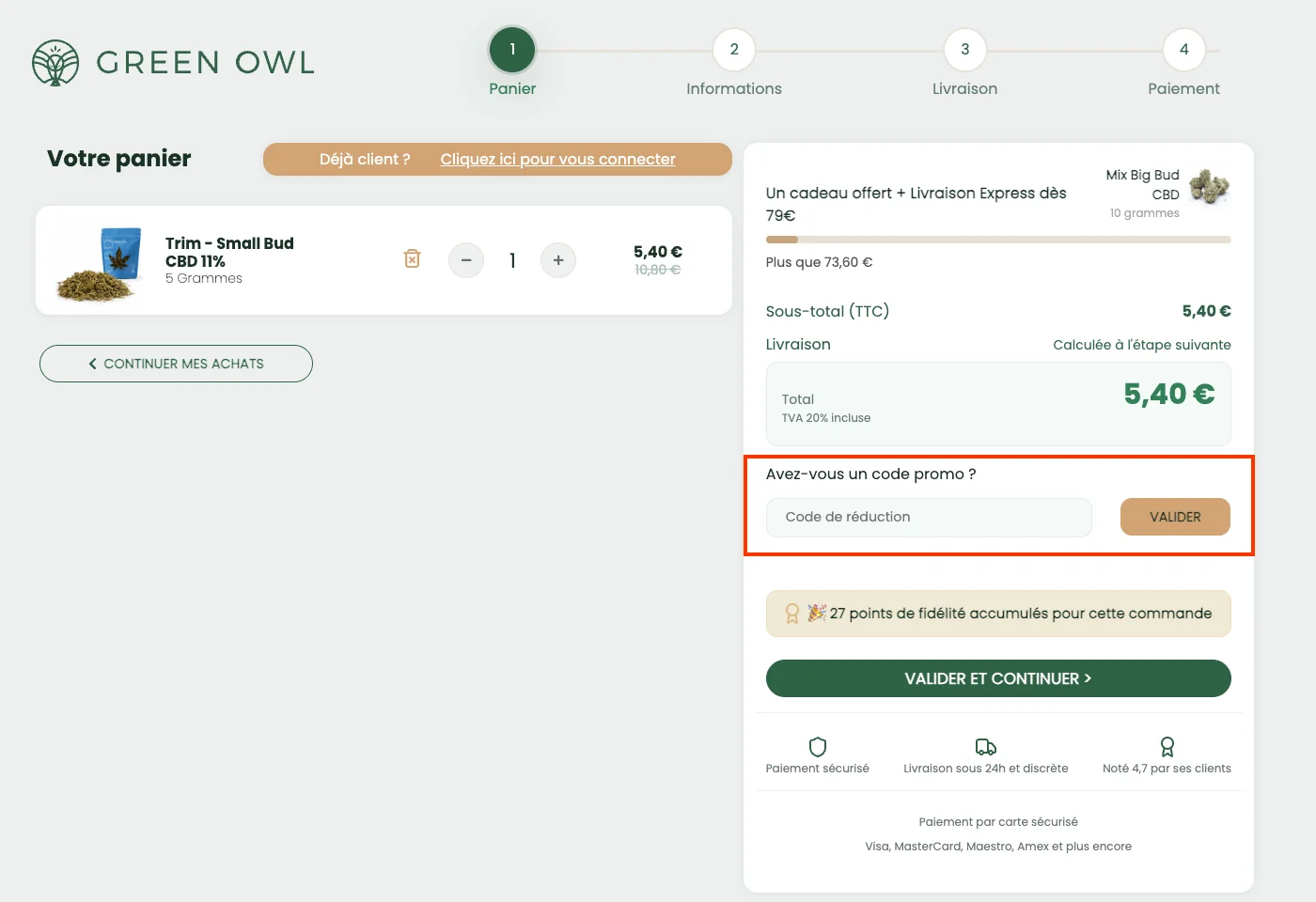
Task: Click '5 Grammes' product weight text
Action: coord(204,278)
